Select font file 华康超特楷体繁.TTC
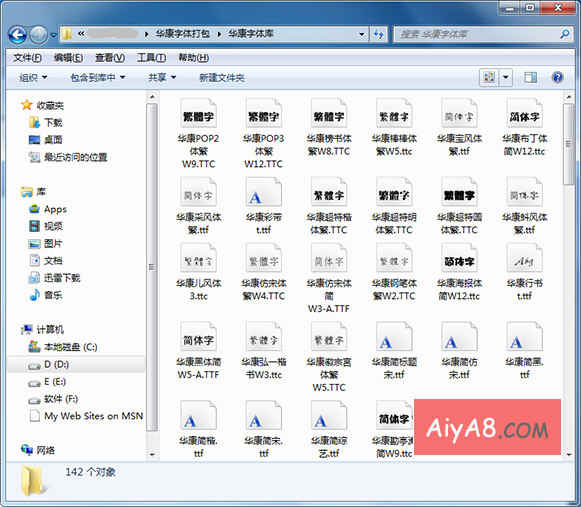The height and width of the screenshot is (507, 581). [329, 206]
